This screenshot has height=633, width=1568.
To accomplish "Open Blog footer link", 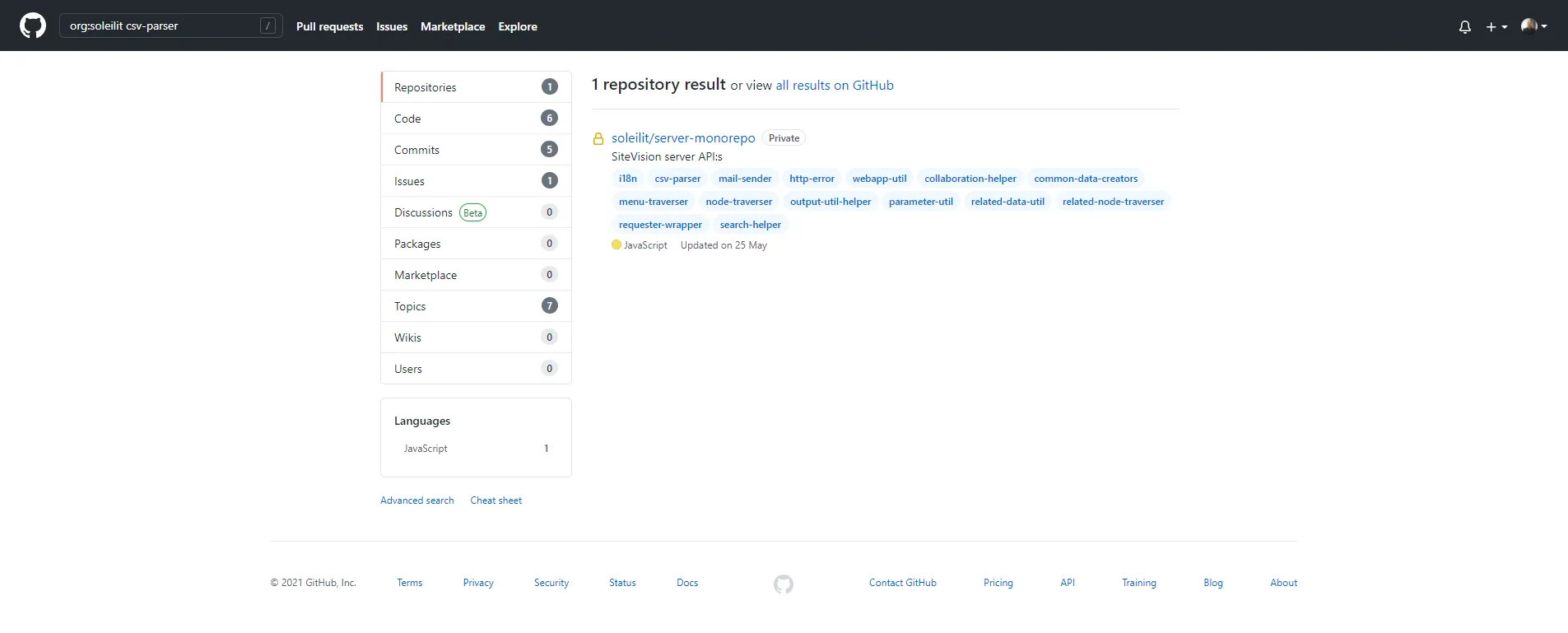I will coord(1213,583).
